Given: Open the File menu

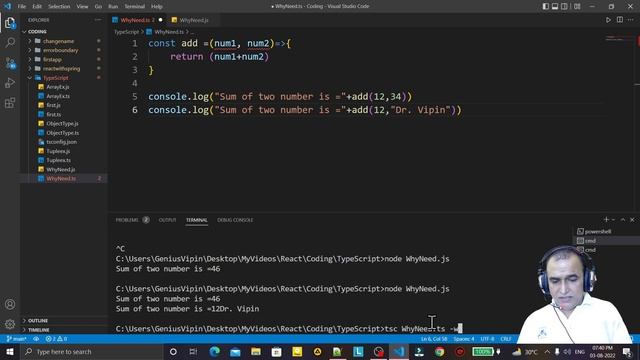Looking at the screenshot, I should [22, 6].
